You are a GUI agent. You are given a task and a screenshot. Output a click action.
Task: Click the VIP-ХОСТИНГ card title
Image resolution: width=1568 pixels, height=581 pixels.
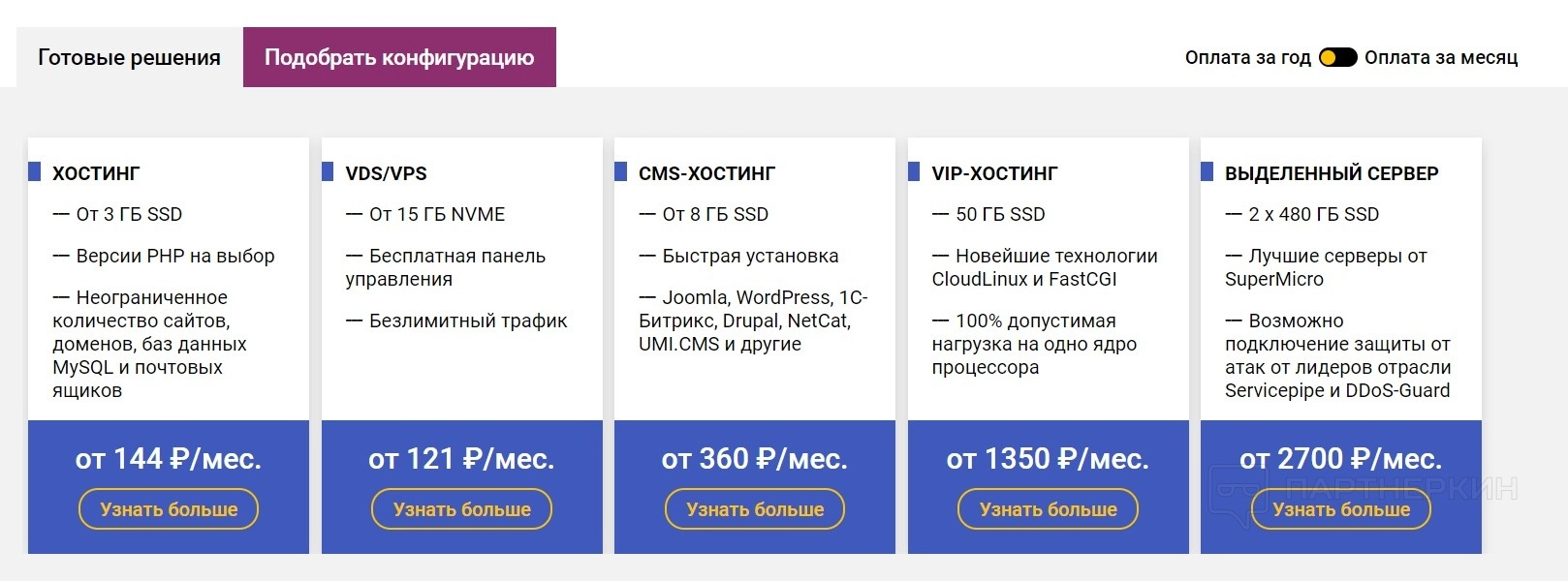pos(994,173)
